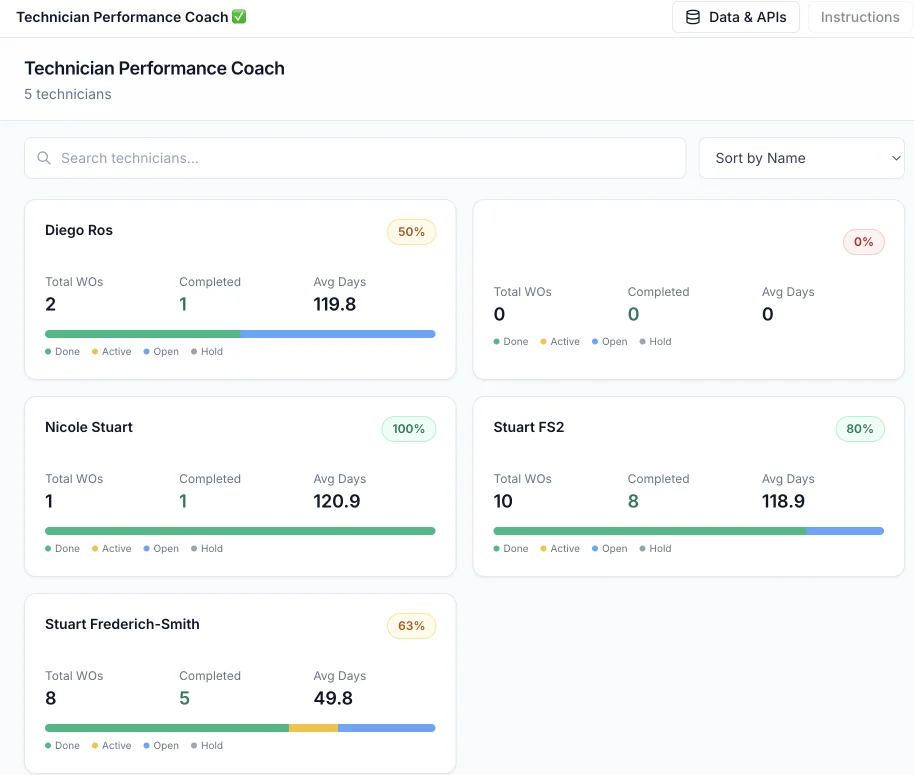Open the Sort by Name dropdown

pyautogui.click(x=800, y=158)
